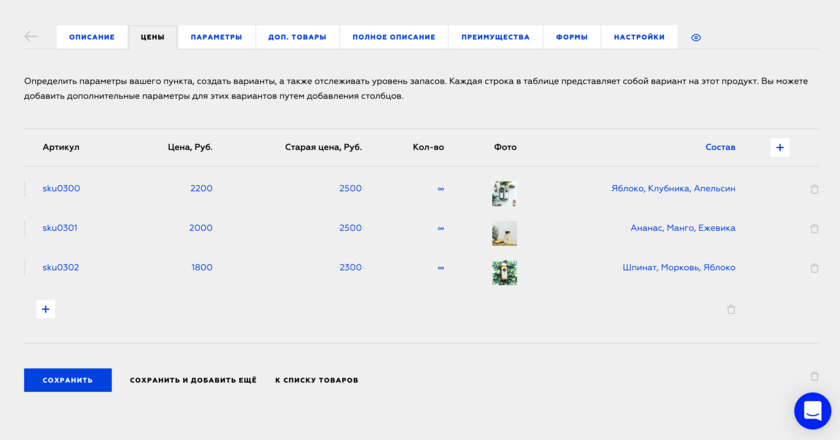Edit the old price 2300
This screenshot has width=840, height=440.
(x=350, y=267)
